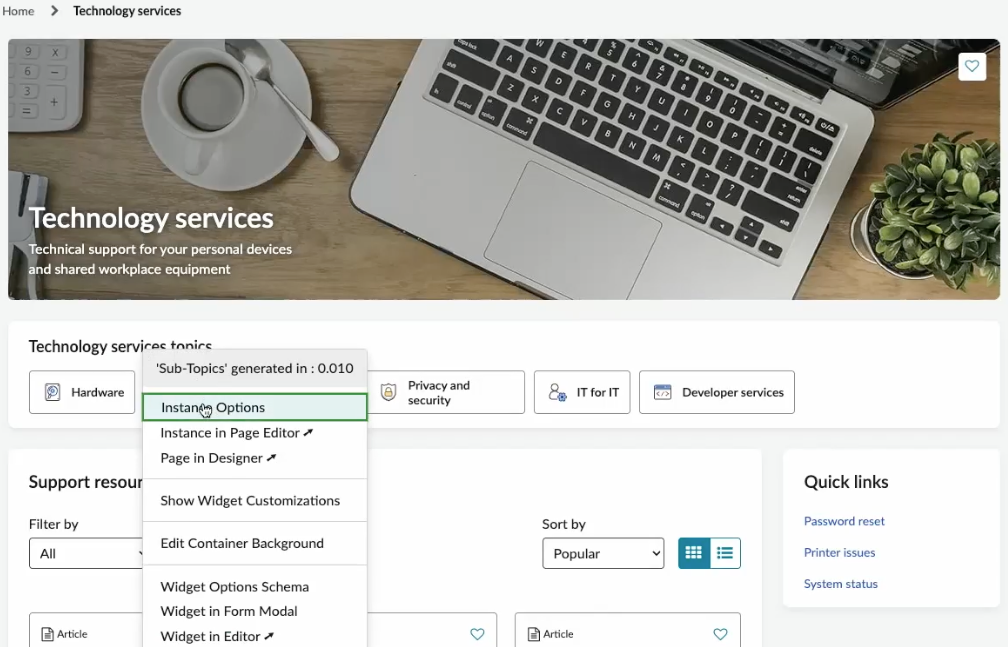Go to Home breadcrumb link

click(18, 11)
